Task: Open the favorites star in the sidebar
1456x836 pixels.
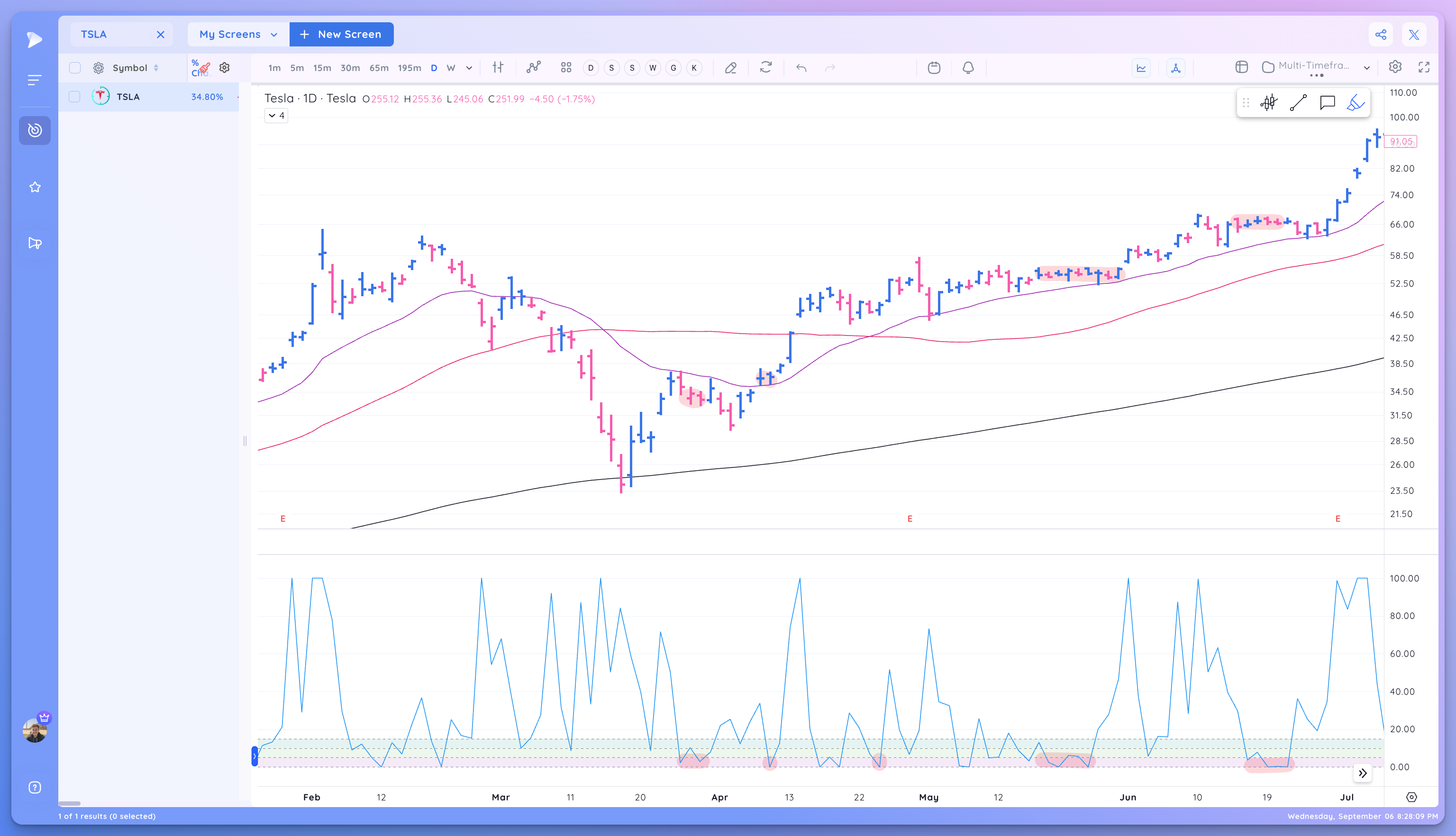Action: coord(35,187)
